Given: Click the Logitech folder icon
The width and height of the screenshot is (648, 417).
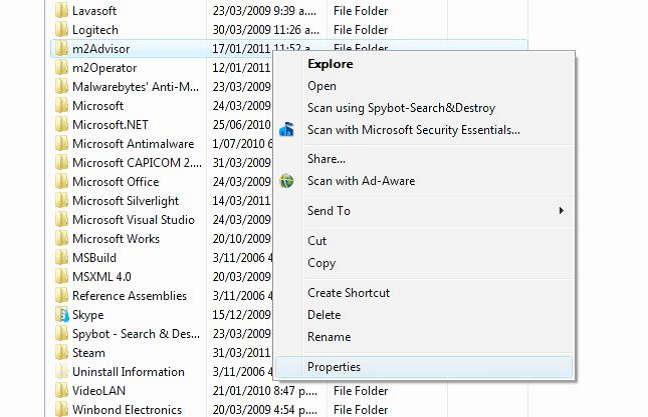Looking at the screenshot, I should click(62, 30).
